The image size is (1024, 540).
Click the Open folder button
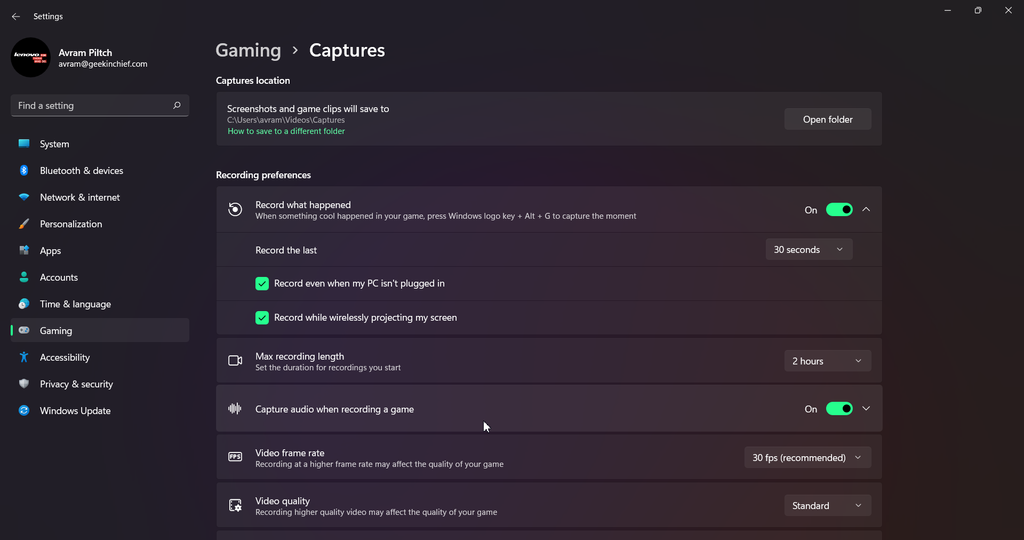pyautogui.click(x=827, y=120)
